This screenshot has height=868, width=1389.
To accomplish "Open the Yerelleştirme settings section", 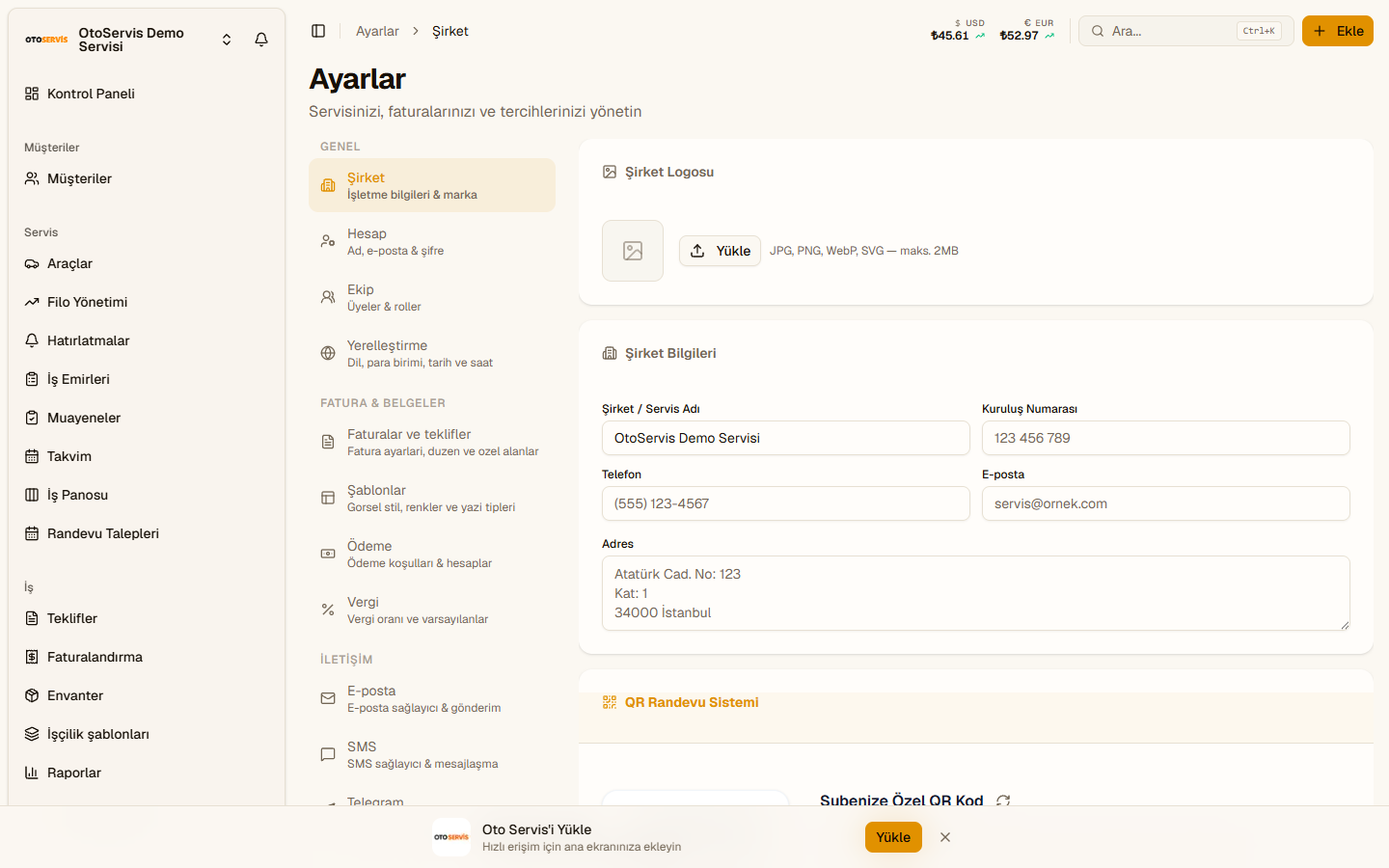I will coord(432,353).
